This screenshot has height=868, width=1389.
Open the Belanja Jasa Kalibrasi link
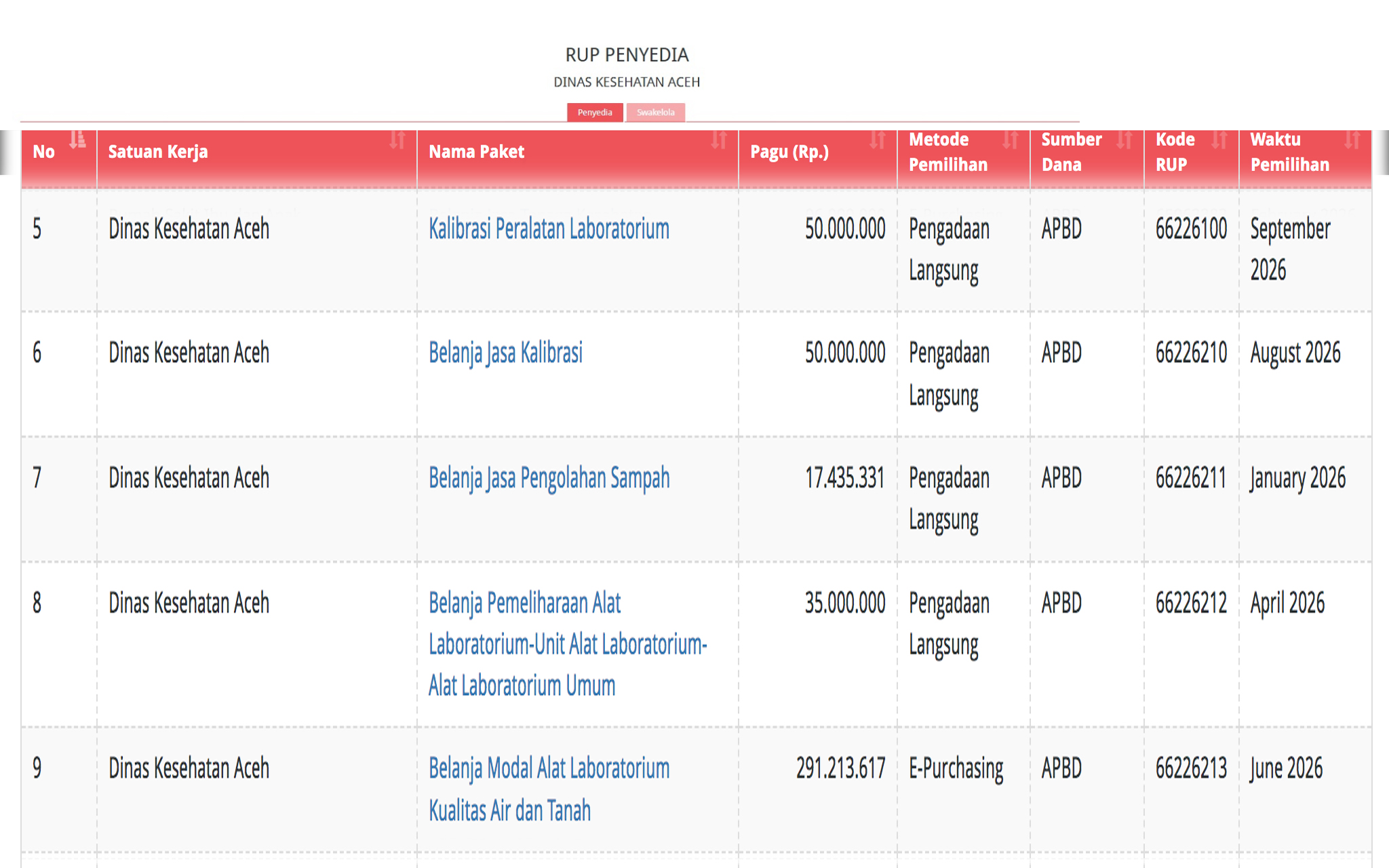click(x=505, y=353)
